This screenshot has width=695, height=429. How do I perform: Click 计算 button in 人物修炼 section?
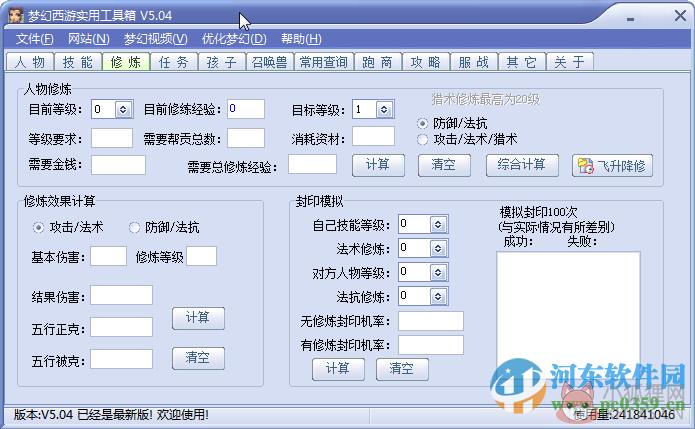point(378,165)
